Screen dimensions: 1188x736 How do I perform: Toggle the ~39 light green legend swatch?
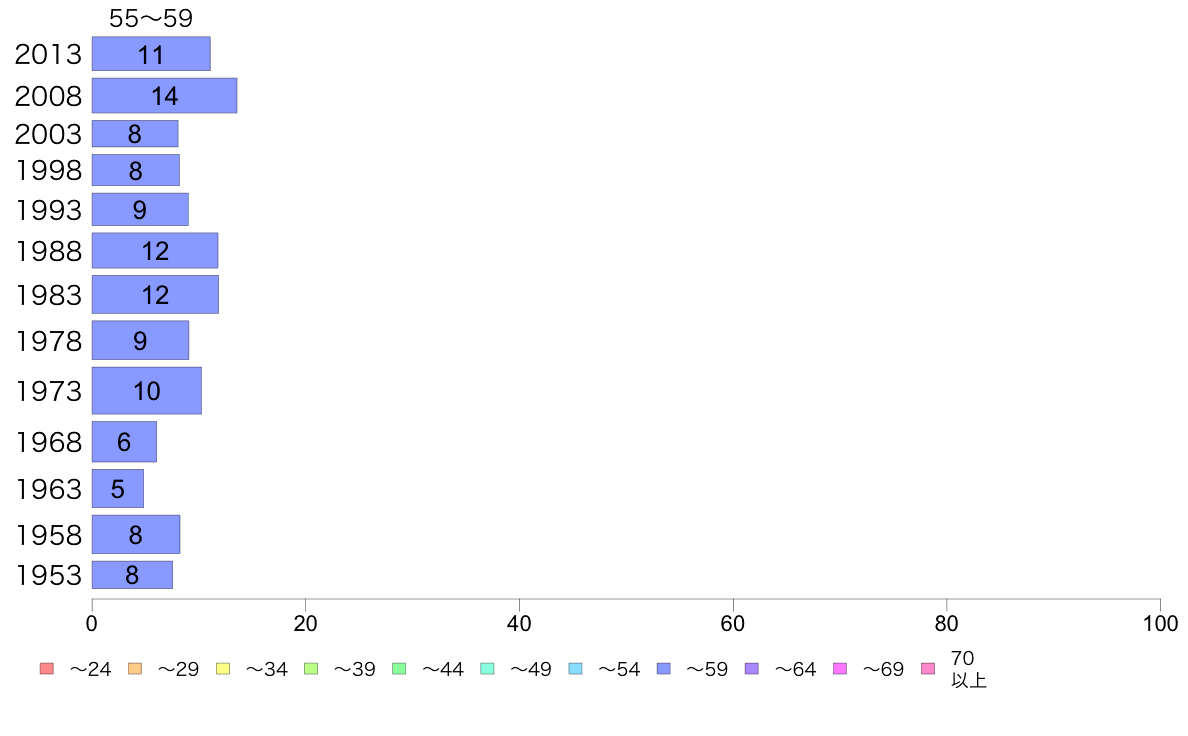(311, 669)
